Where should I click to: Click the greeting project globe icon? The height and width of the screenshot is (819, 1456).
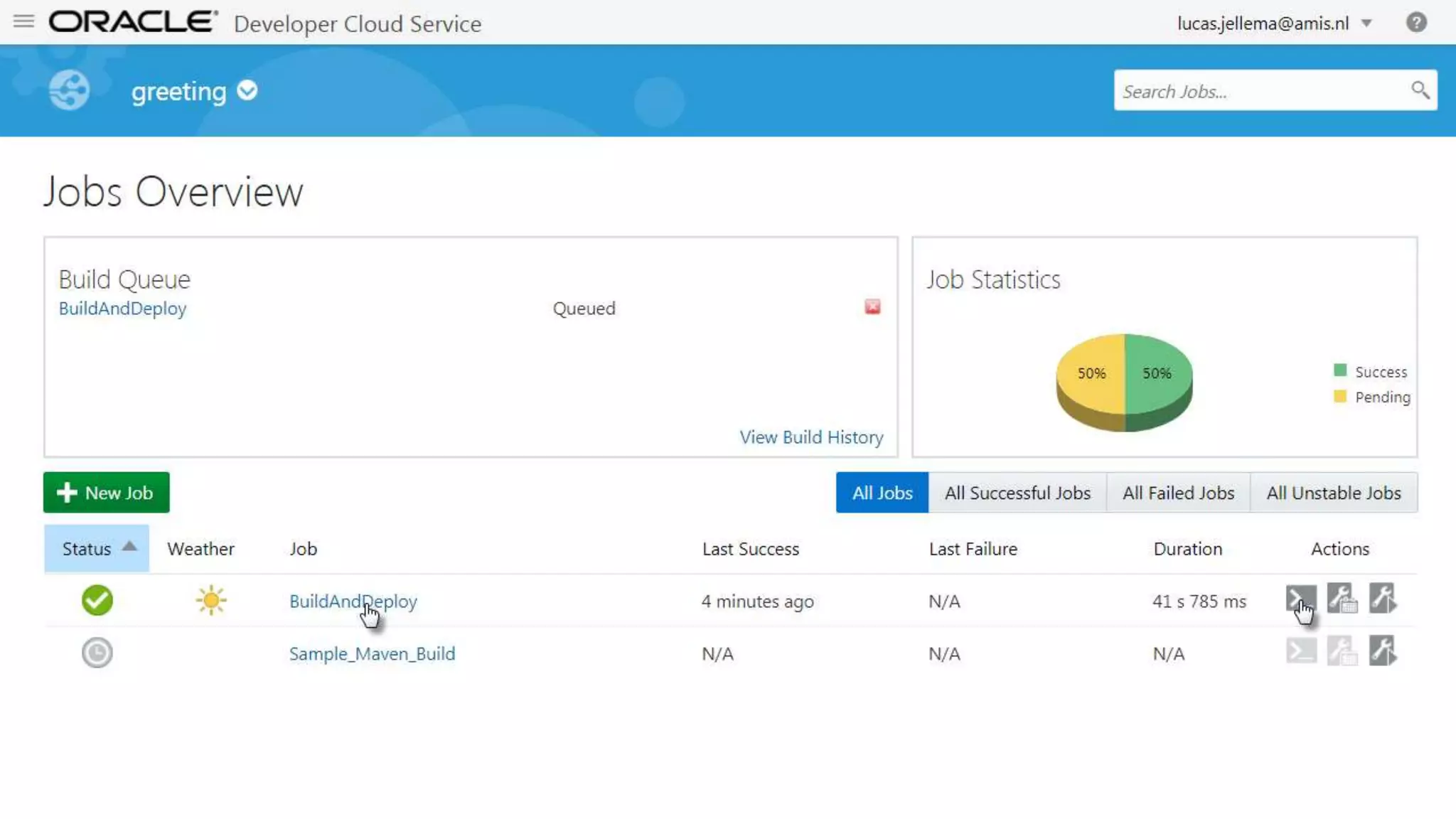[x=69, y=90]
